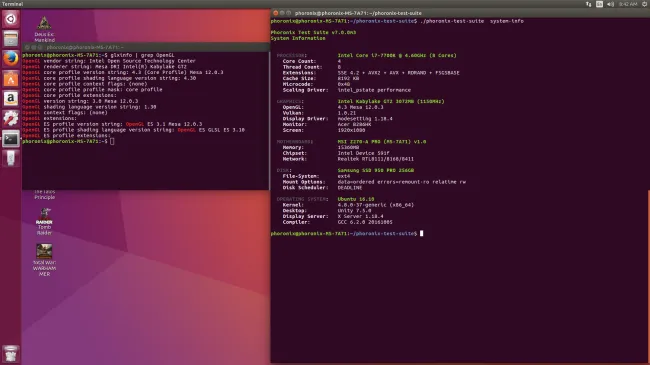The width and height of the screenshot is (650, 365).
Task: Click the 'Cache Size:' row
Action: click(x=321, y=78)
